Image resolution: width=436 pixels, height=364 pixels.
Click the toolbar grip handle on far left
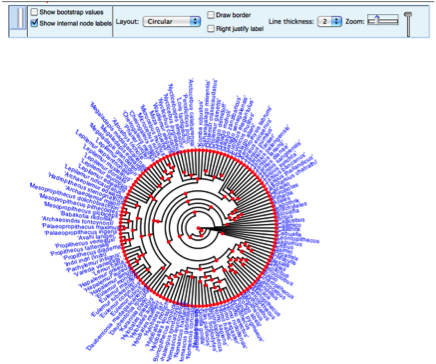coord(18,18)
